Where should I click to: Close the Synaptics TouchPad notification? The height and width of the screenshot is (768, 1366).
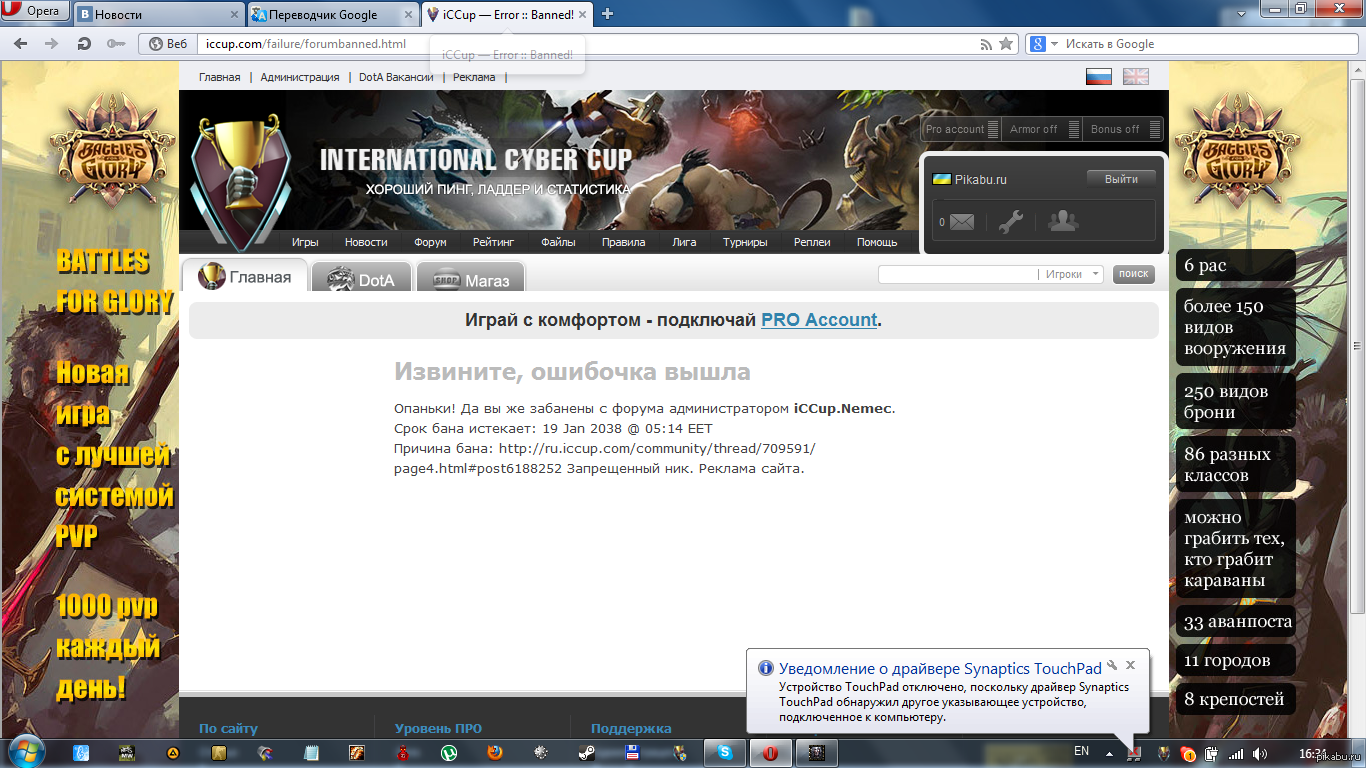1130,664
